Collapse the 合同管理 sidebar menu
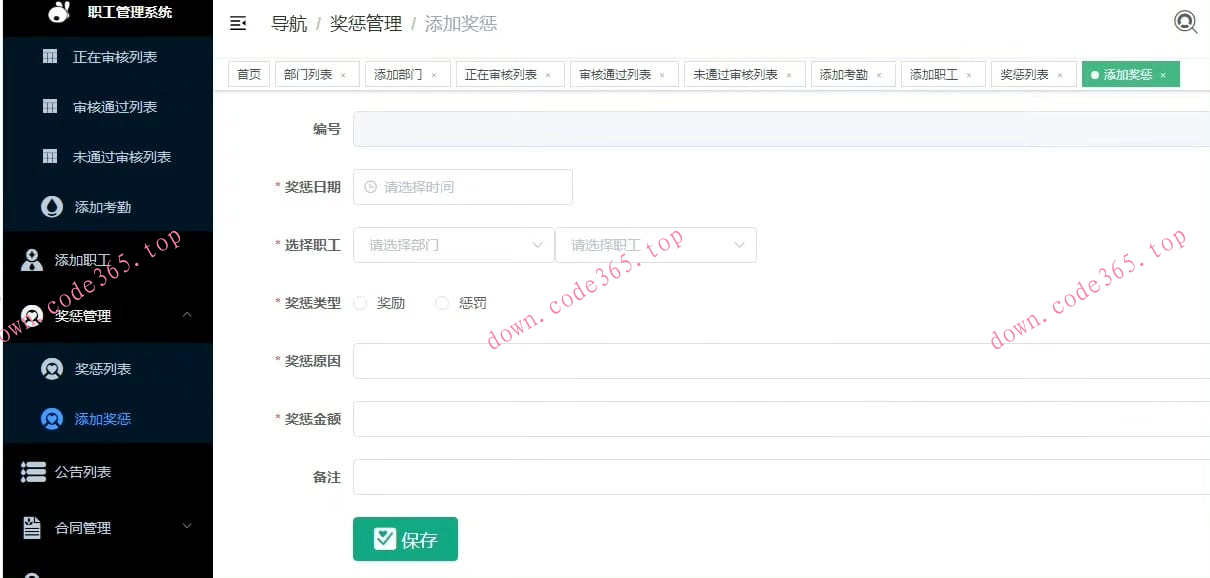The width and height of the screenshot is (1210, 578). coord(186,528)
